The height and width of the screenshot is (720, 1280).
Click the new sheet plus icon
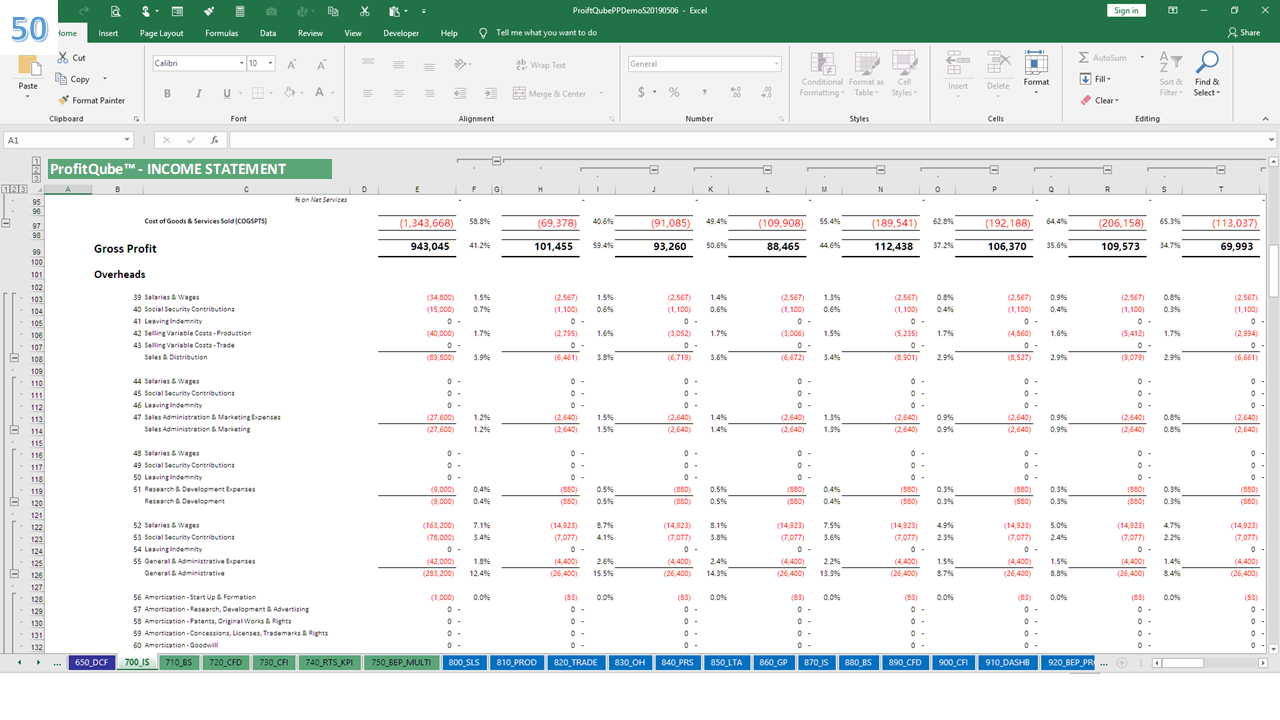[1122, 663]
